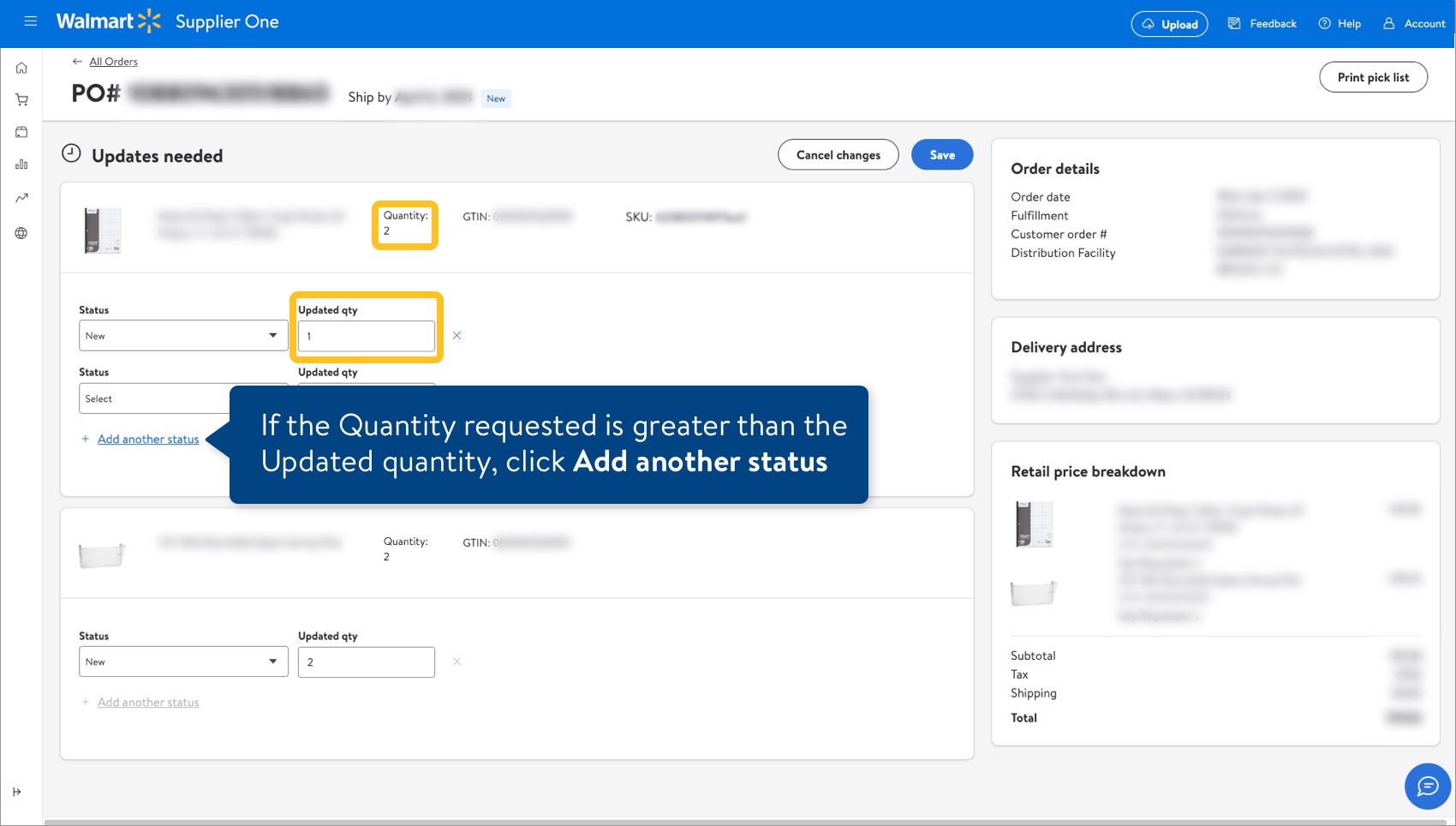Open the Growth trends icon in sidebar

click(x=21, y=197)
